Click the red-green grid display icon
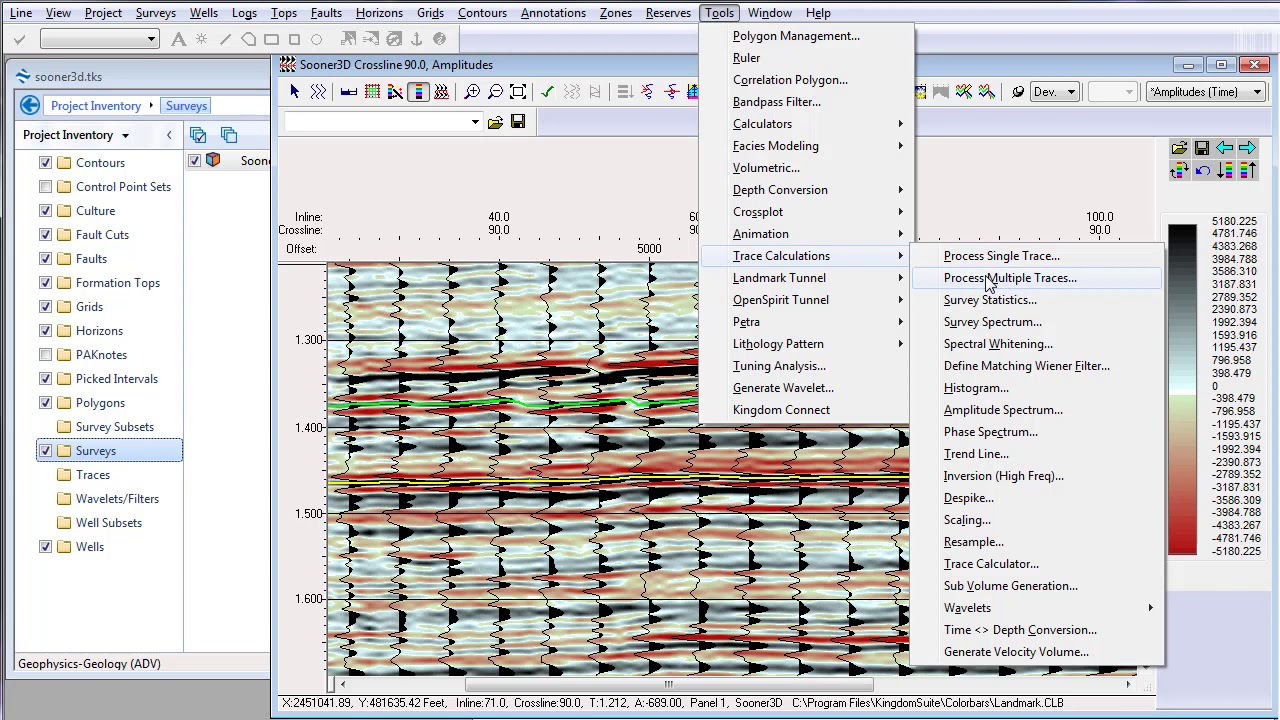 372,92
